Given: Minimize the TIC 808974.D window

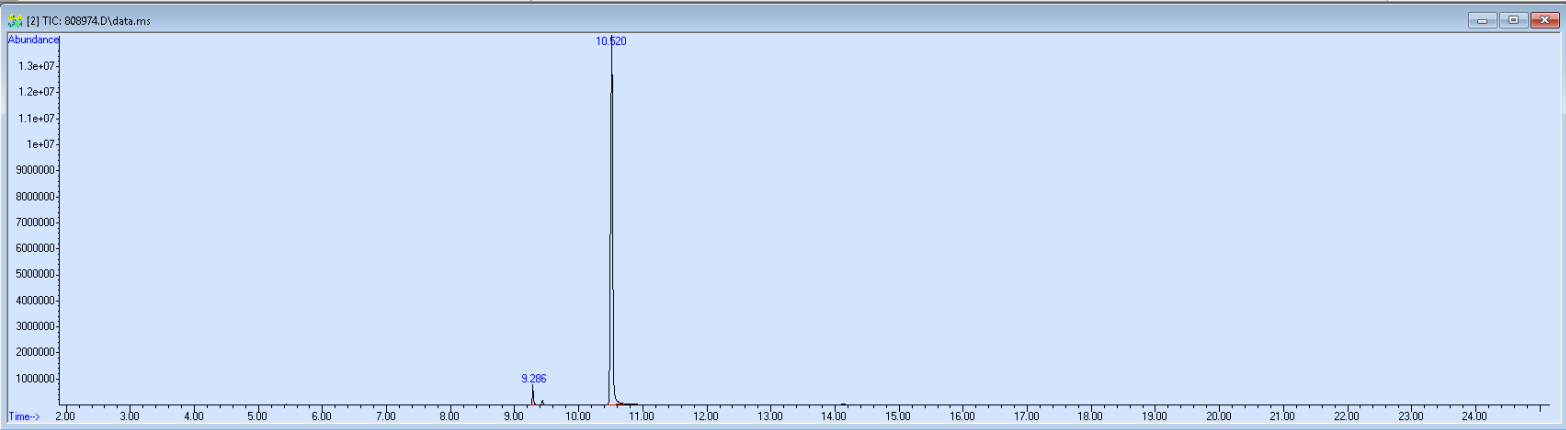Looking at the screenshot, I should [1481, 19].
